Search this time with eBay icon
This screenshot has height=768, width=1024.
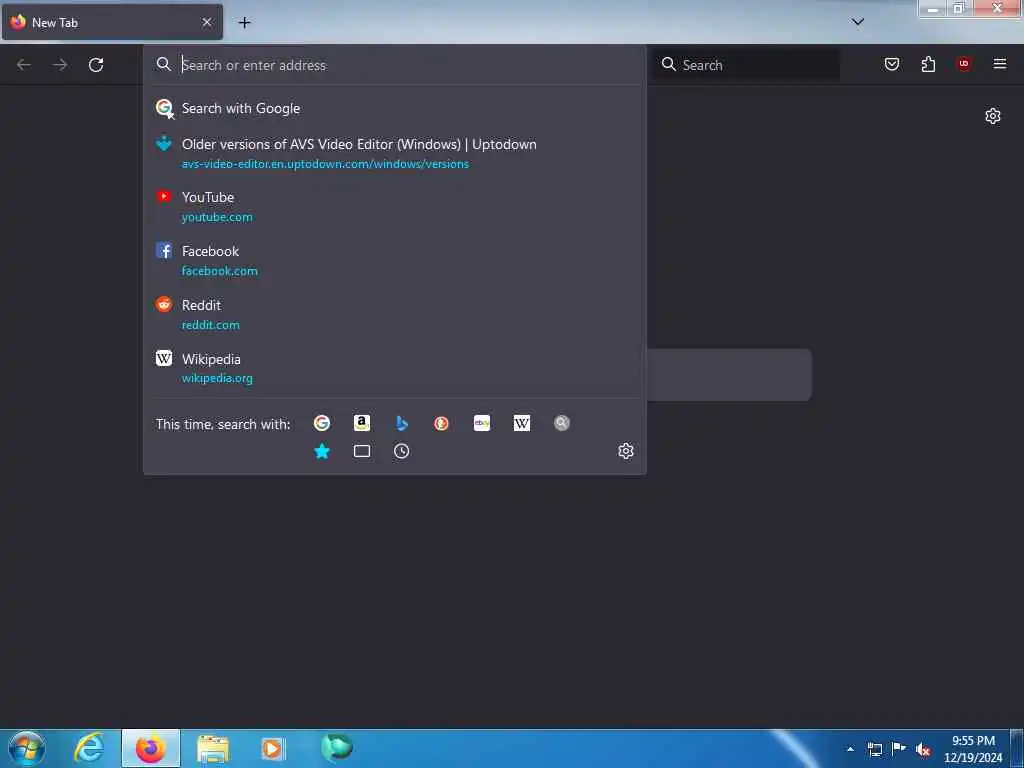(482, 423)
